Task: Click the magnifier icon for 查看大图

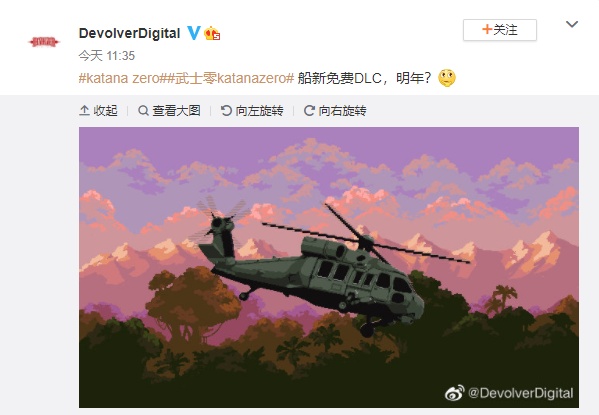Action: coord(143,111)
